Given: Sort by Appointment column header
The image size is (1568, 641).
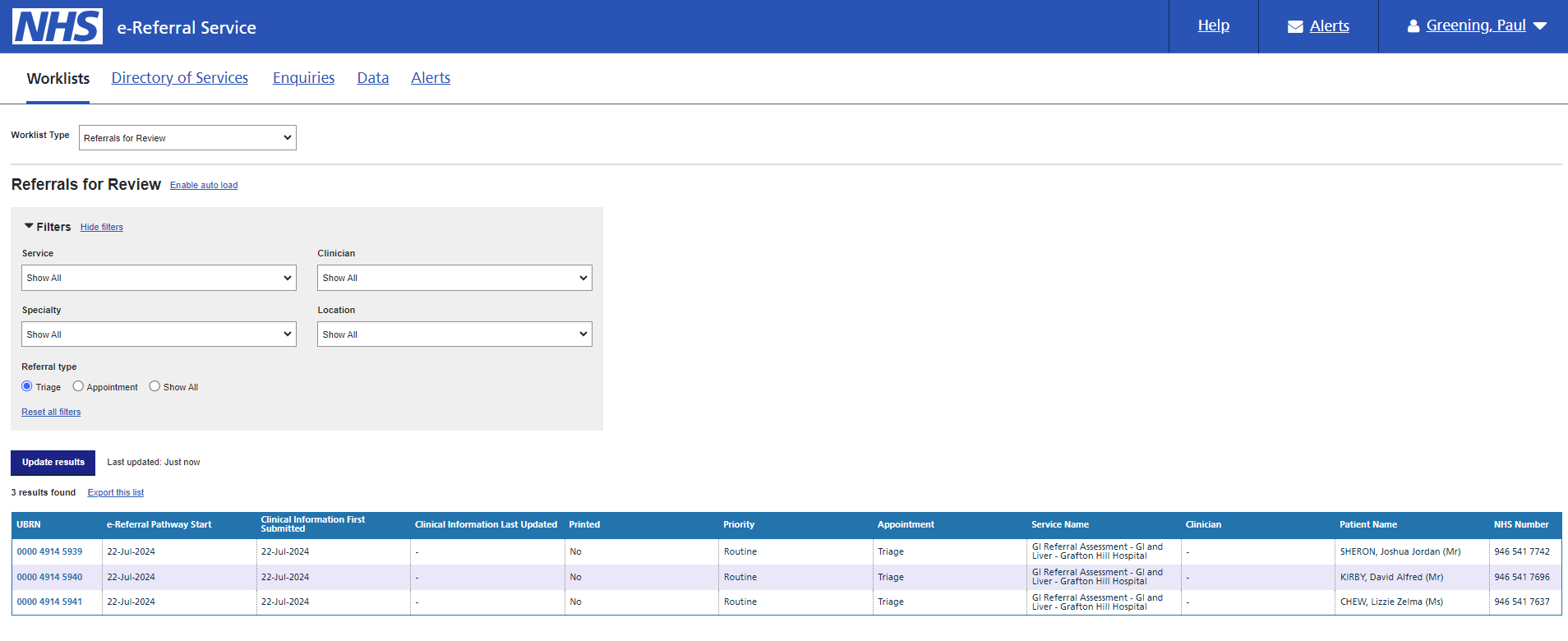Looking at the screenshot, I should (906, 524).
